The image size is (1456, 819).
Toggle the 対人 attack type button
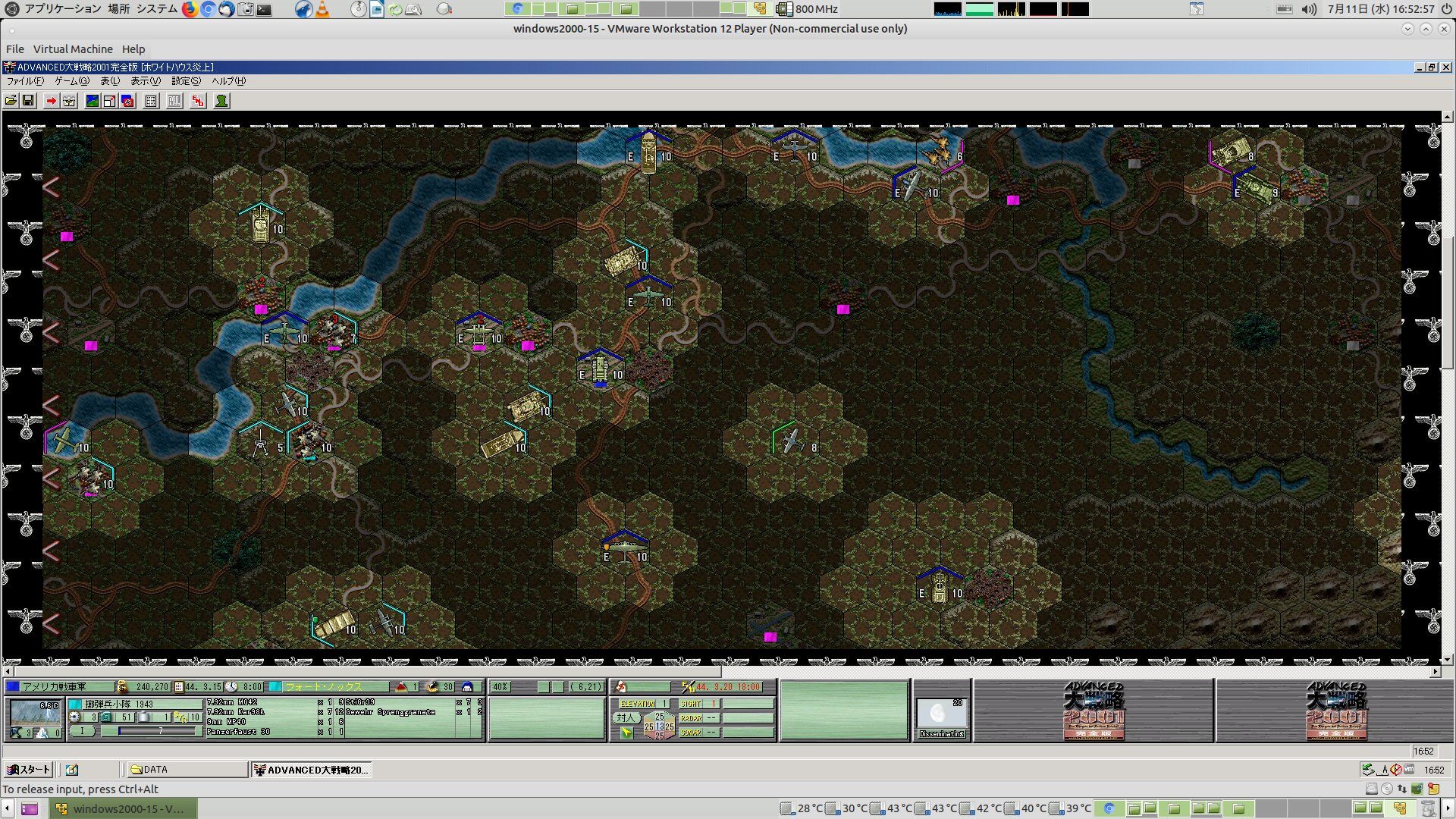tap(626, 717)
